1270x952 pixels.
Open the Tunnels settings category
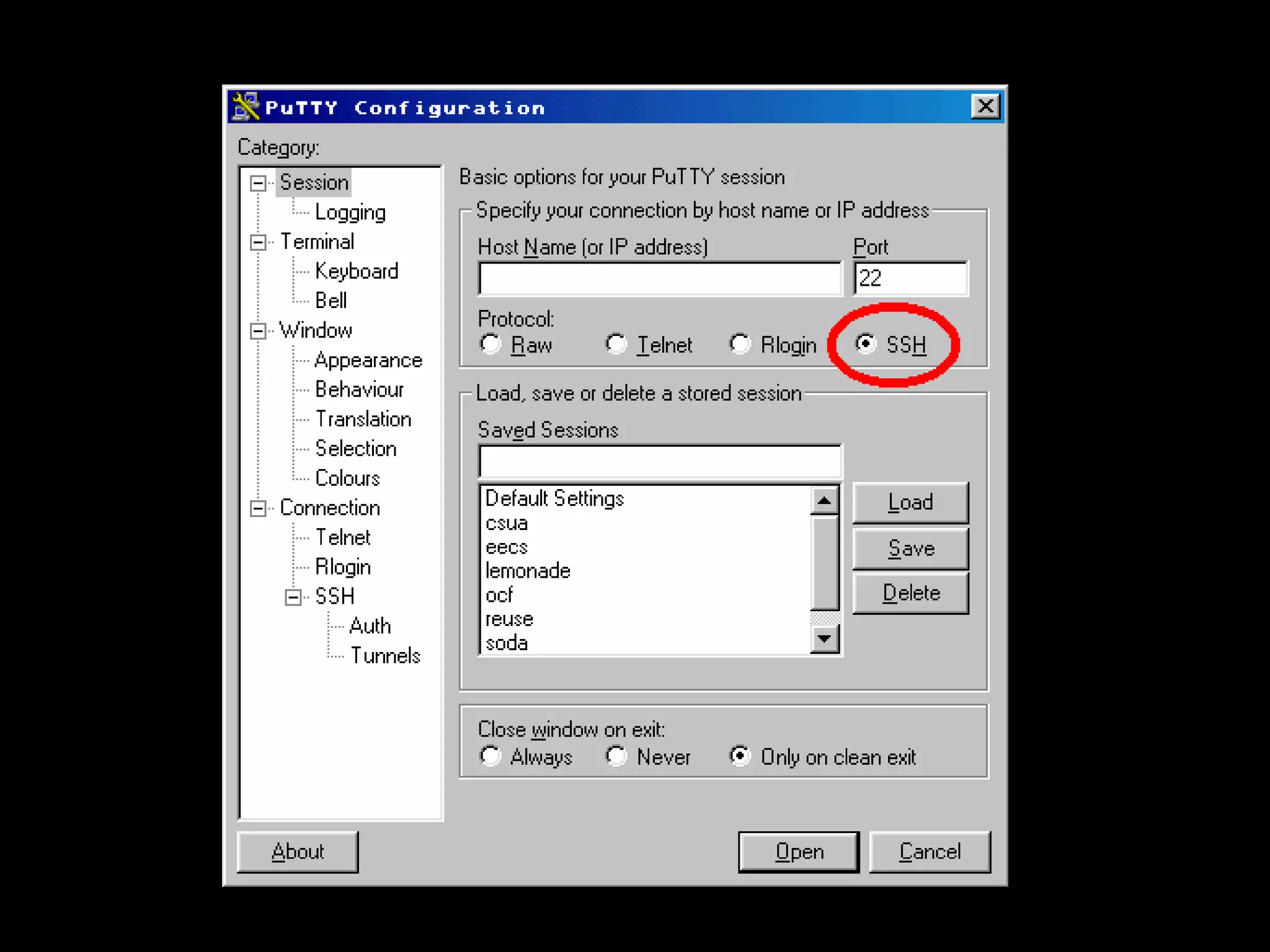[385, 655]
